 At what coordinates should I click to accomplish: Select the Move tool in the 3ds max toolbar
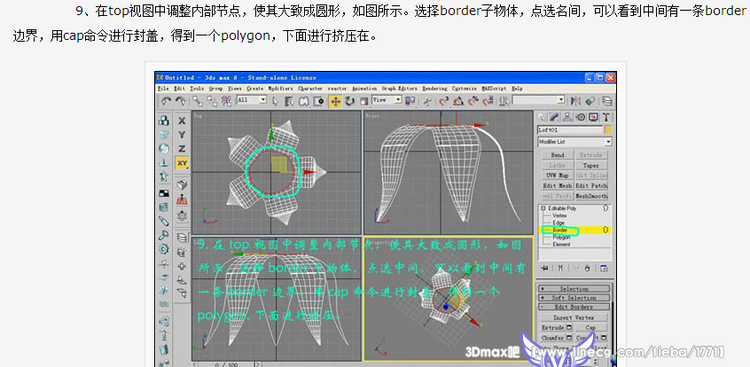(335, 101)
